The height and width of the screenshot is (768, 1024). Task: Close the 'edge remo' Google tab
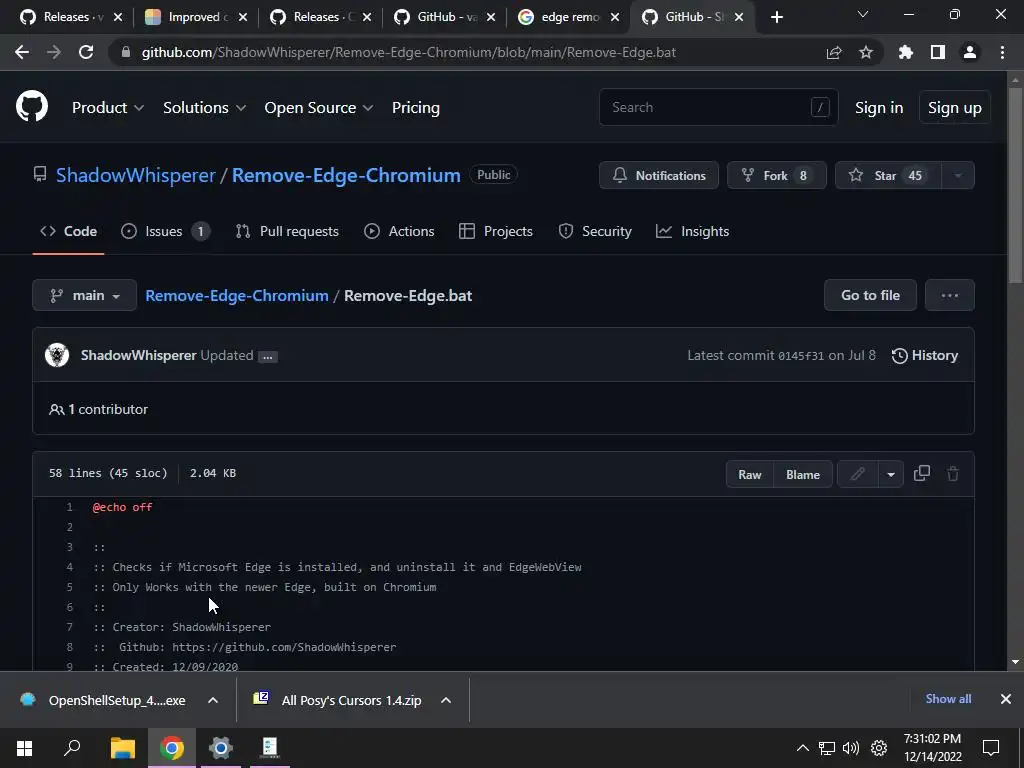(x=615, y=17)
